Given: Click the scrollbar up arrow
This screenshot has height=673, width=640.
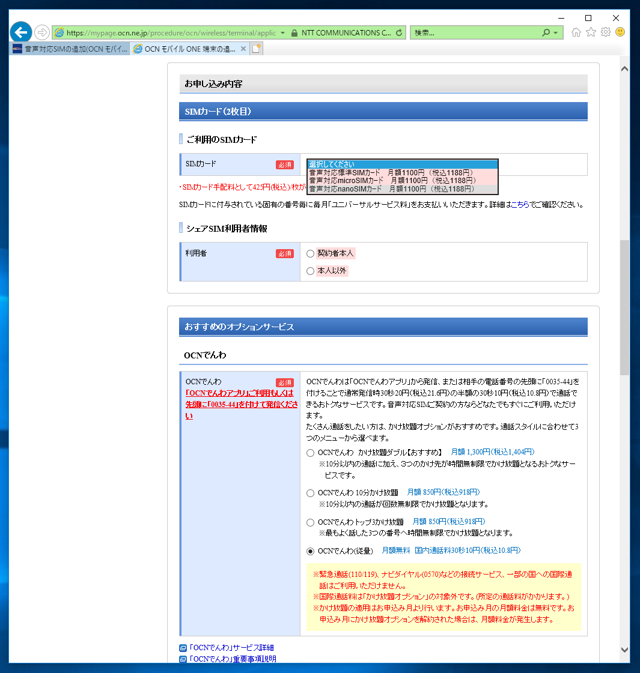Looking at the screenshot, I should tap(625, 69).
